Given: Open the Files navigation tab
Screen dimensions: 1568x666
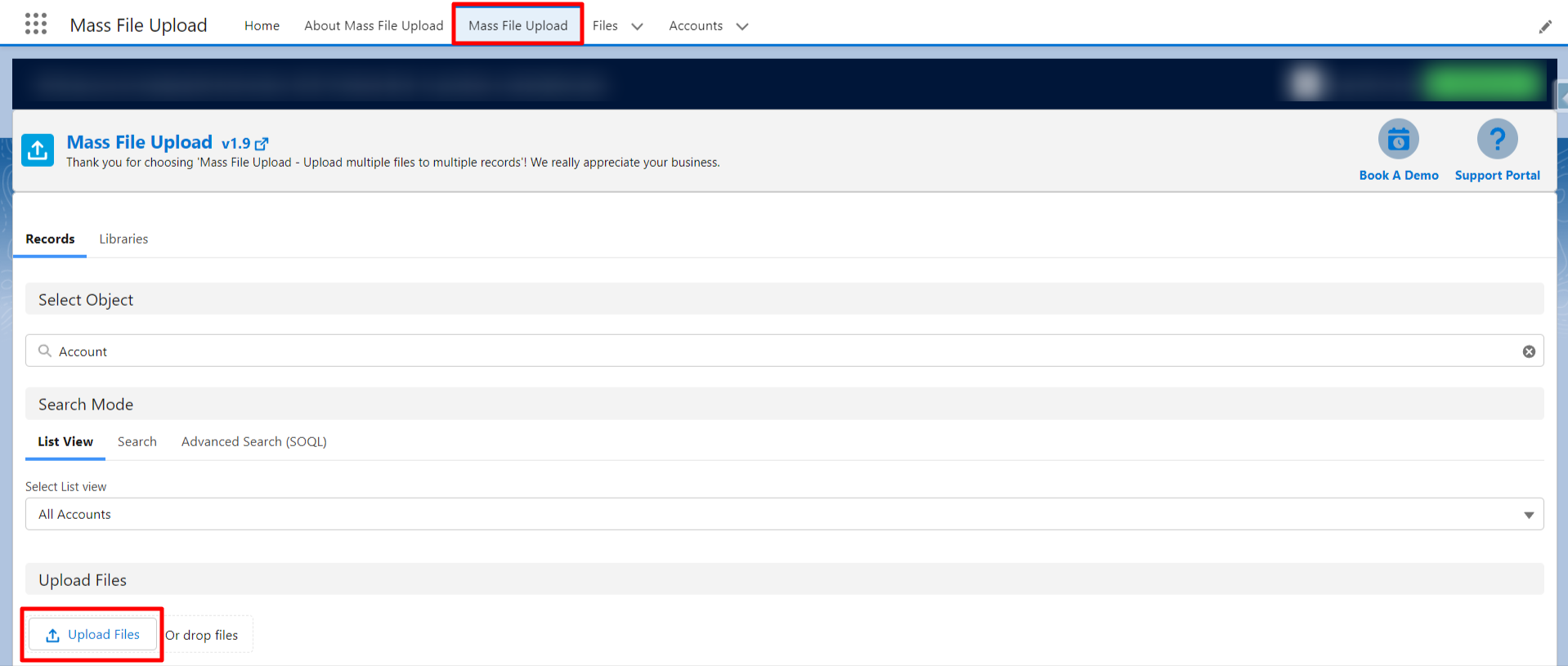Looking at the screenshot, I should pyautogui.click(x=605, y=25).
